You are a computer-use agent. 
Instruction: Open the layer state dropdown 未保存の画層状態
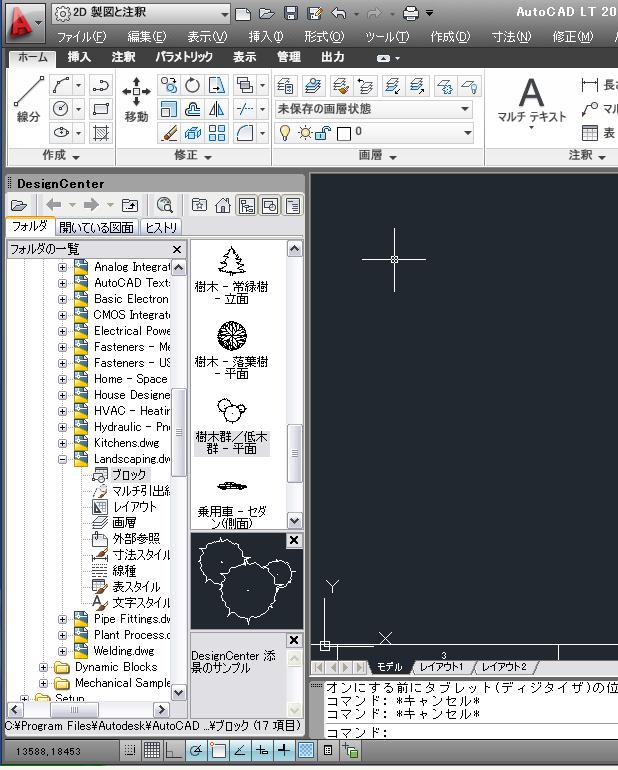click(373, 109)
